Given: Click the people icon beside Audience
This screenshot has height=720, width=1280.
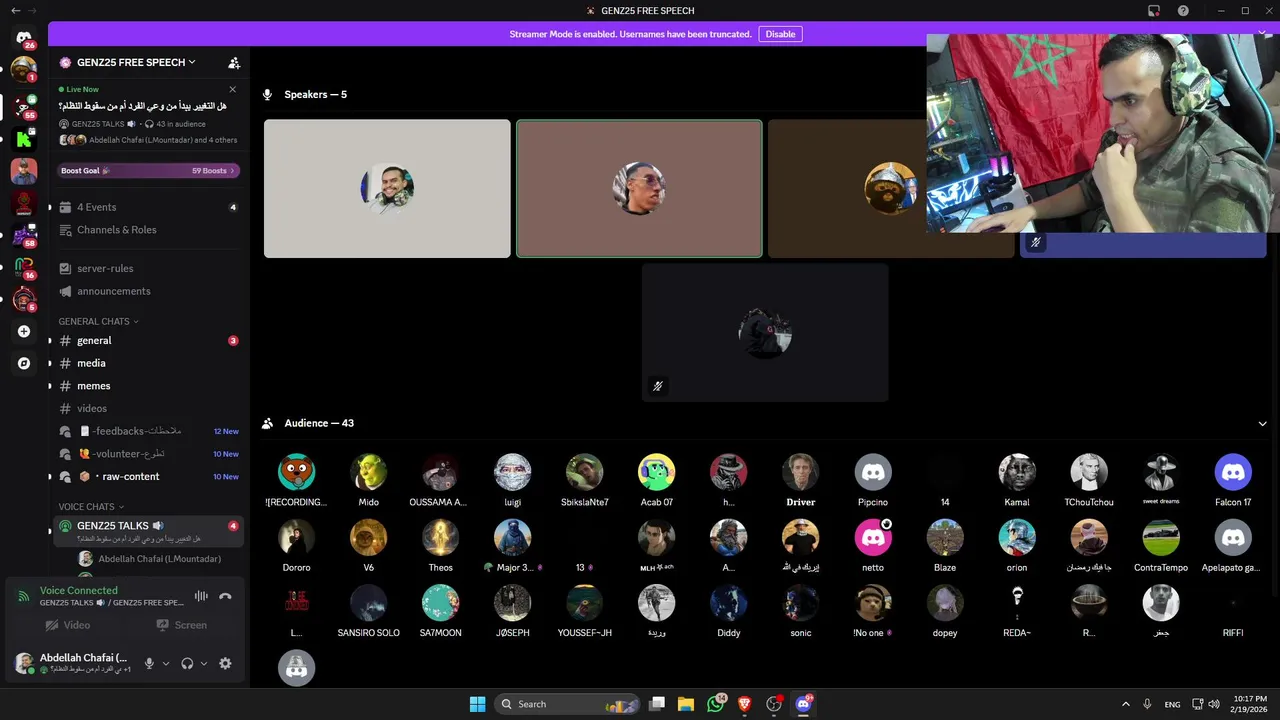Looking at the screenshot, I should 267,423.
